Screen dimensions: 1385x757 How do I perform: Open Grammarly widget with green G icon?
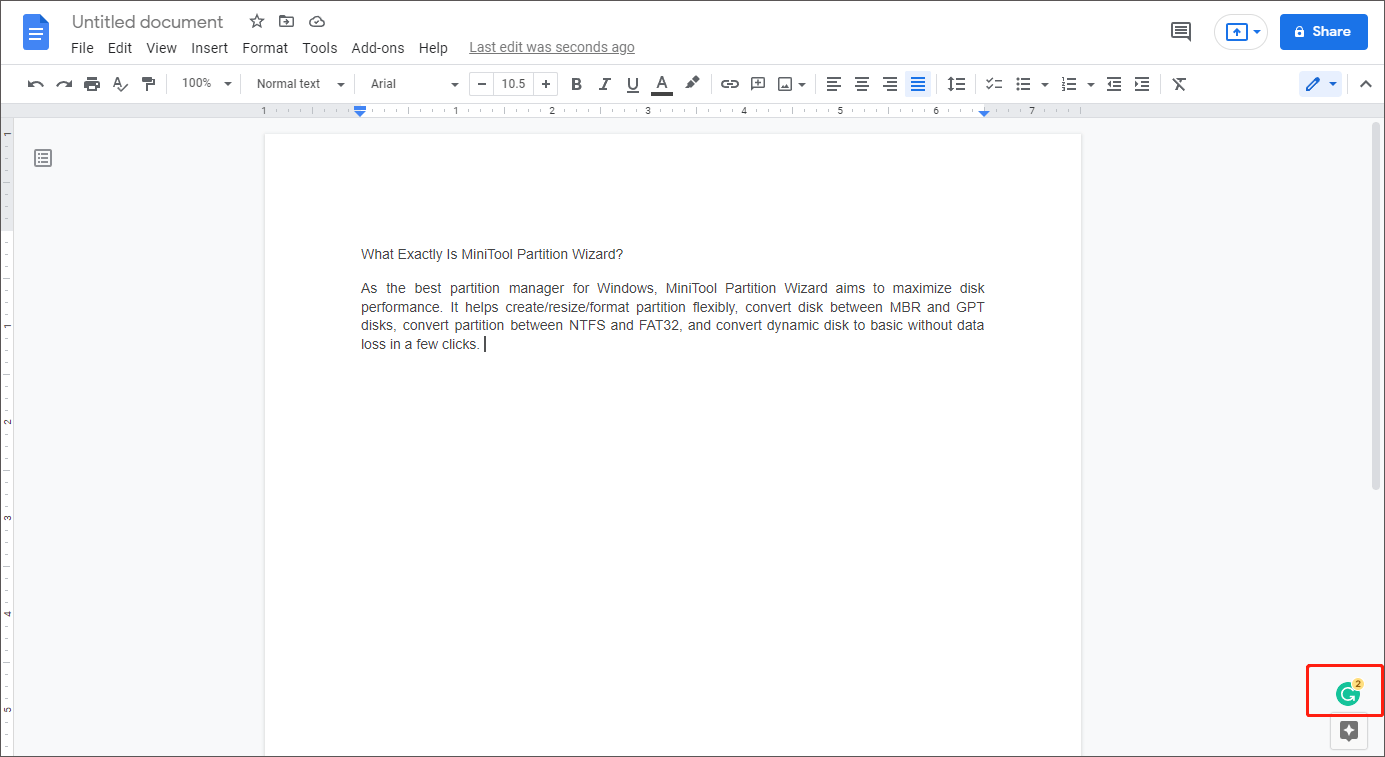coord(1347,692)
